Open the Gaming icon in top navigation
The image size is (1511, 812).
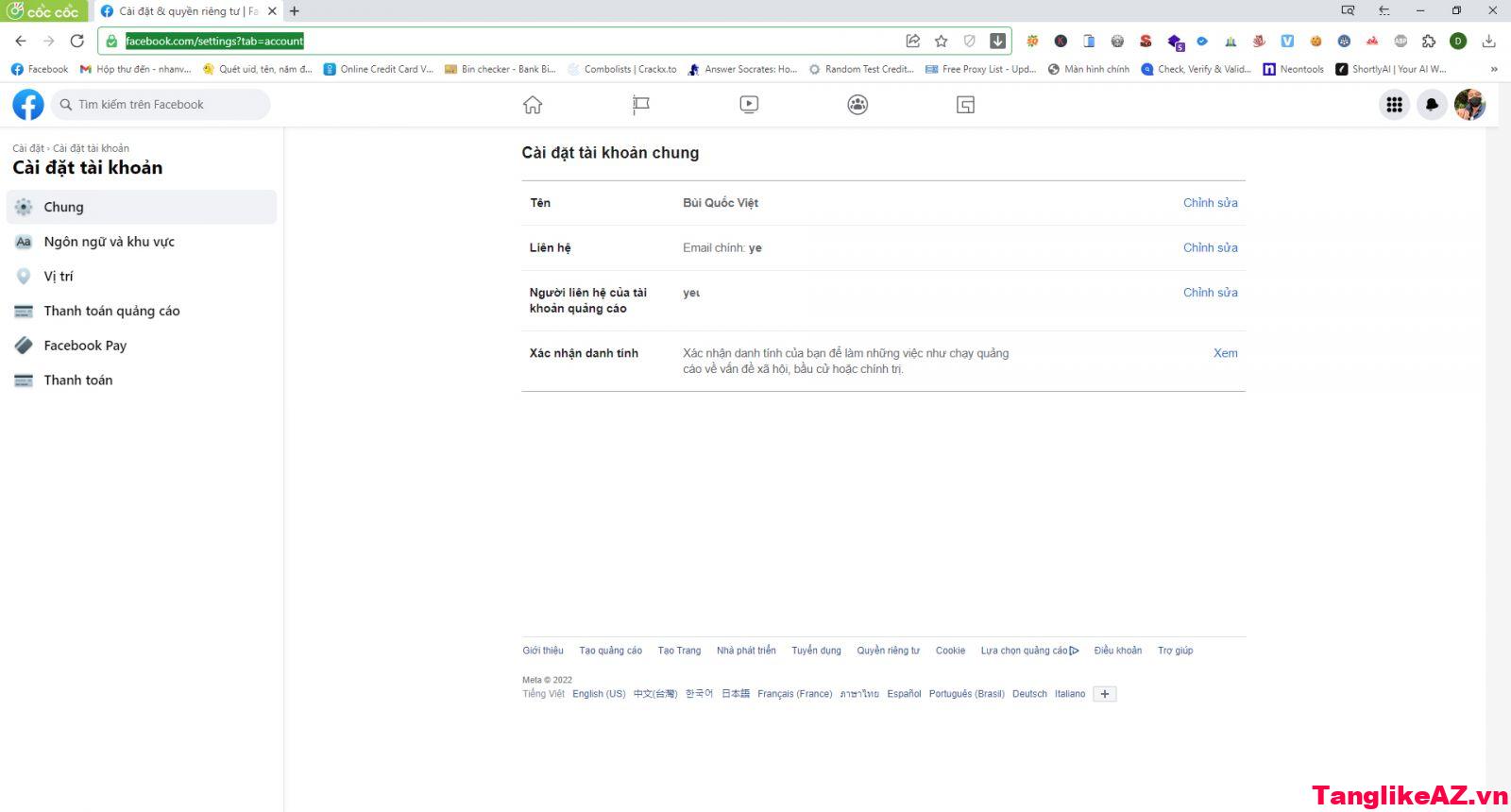(x=965, y=105)
